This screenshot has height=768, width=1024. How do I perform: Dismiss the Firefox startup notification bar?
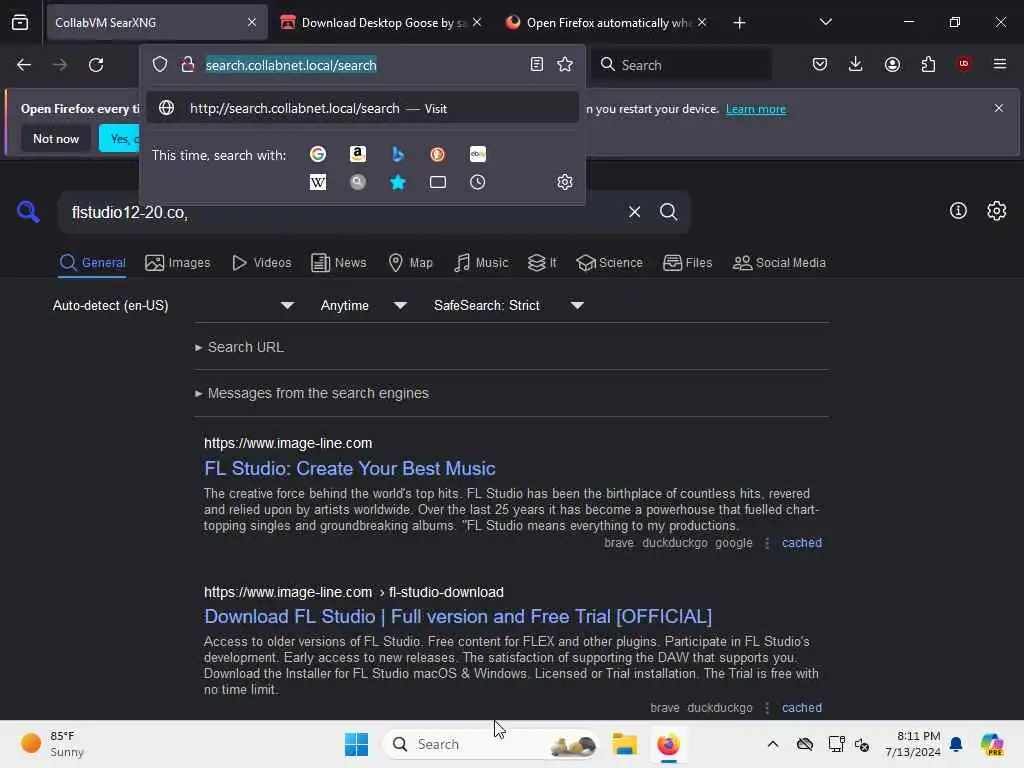[999, 108]
